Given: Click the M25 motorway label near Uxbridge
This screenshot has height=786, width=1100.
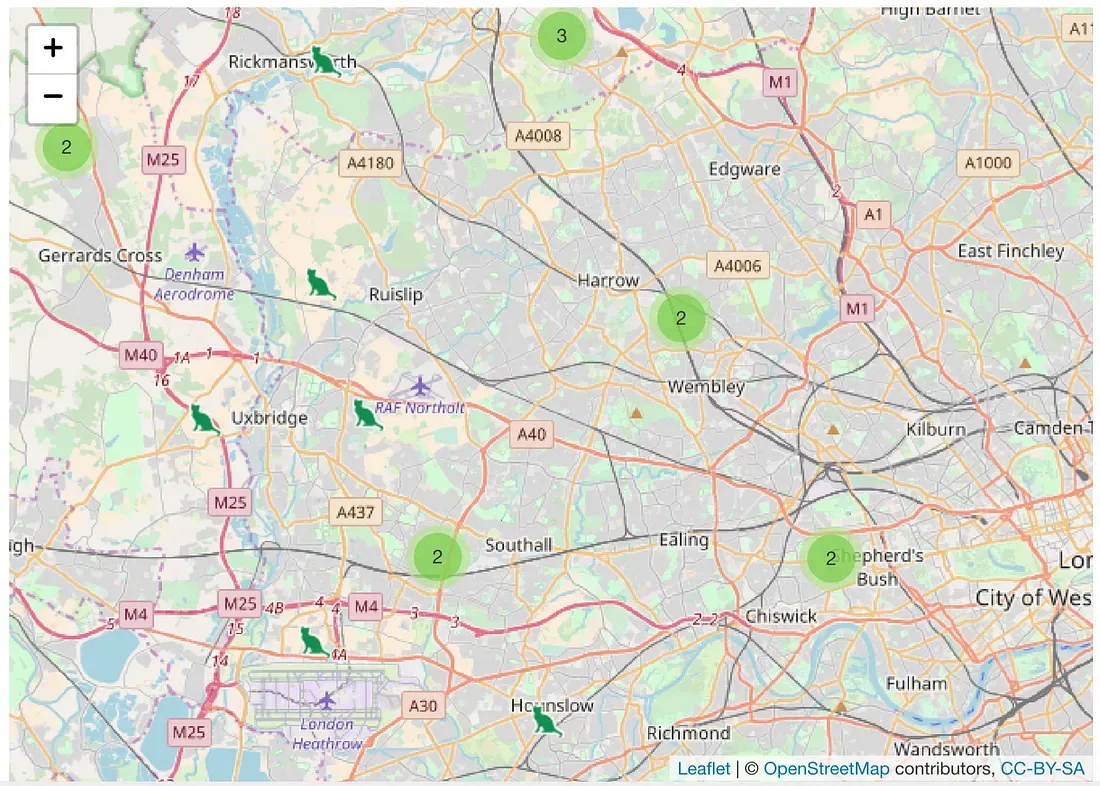Looking at the screenshot, I should [x=228, y=503].
